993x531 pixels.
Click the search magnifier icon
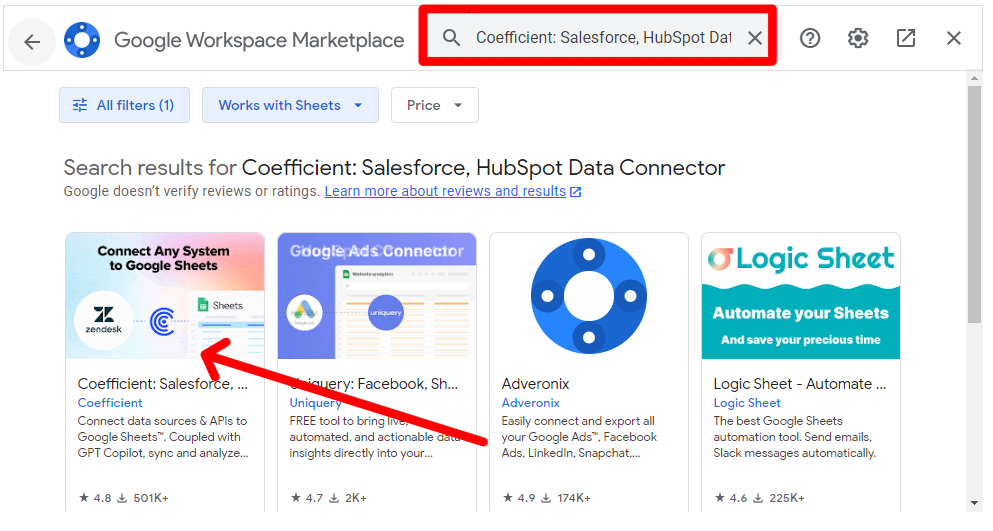(x=452, y=38)
